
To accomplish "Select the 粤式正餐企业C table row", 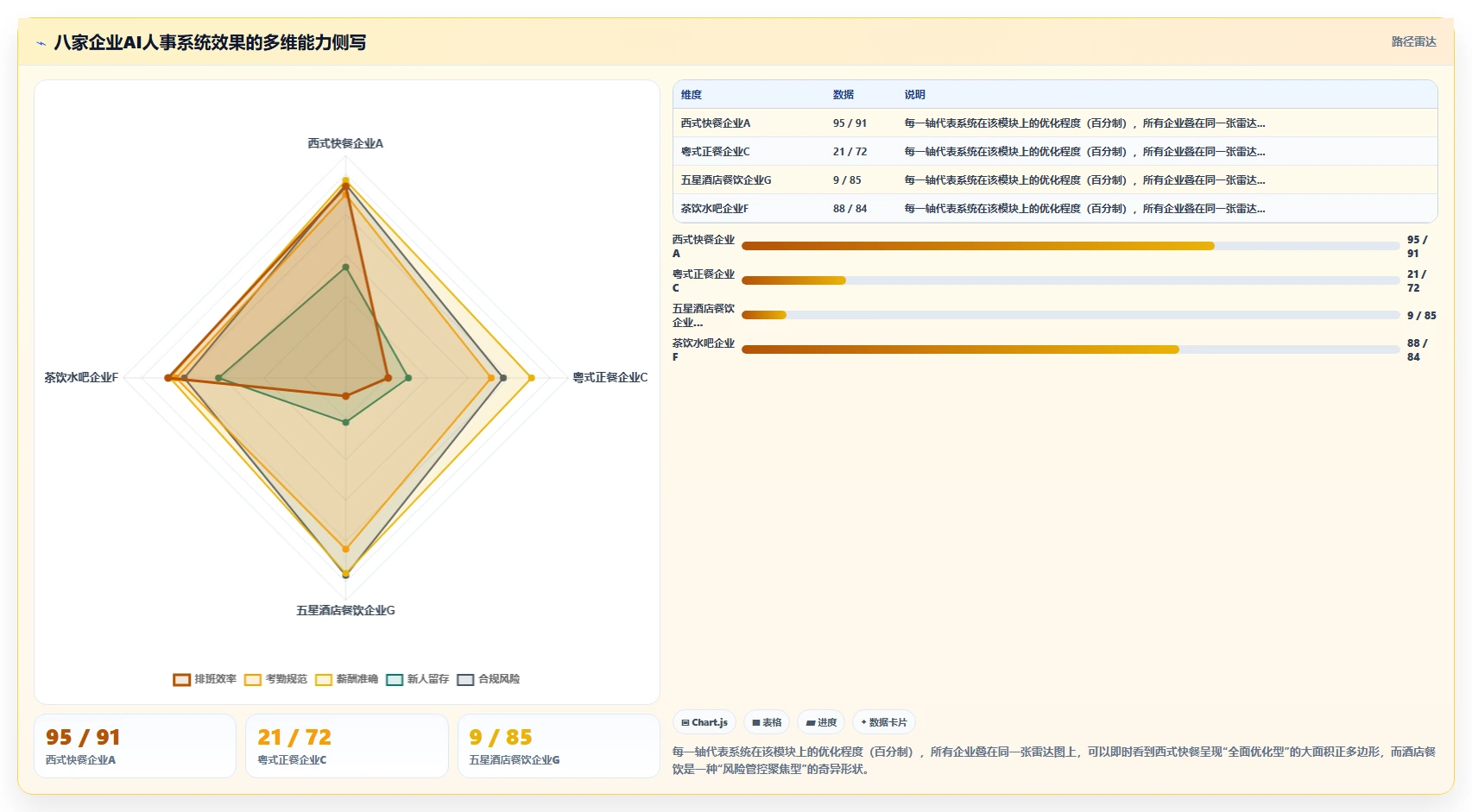I will click(x=1055, y=151).
